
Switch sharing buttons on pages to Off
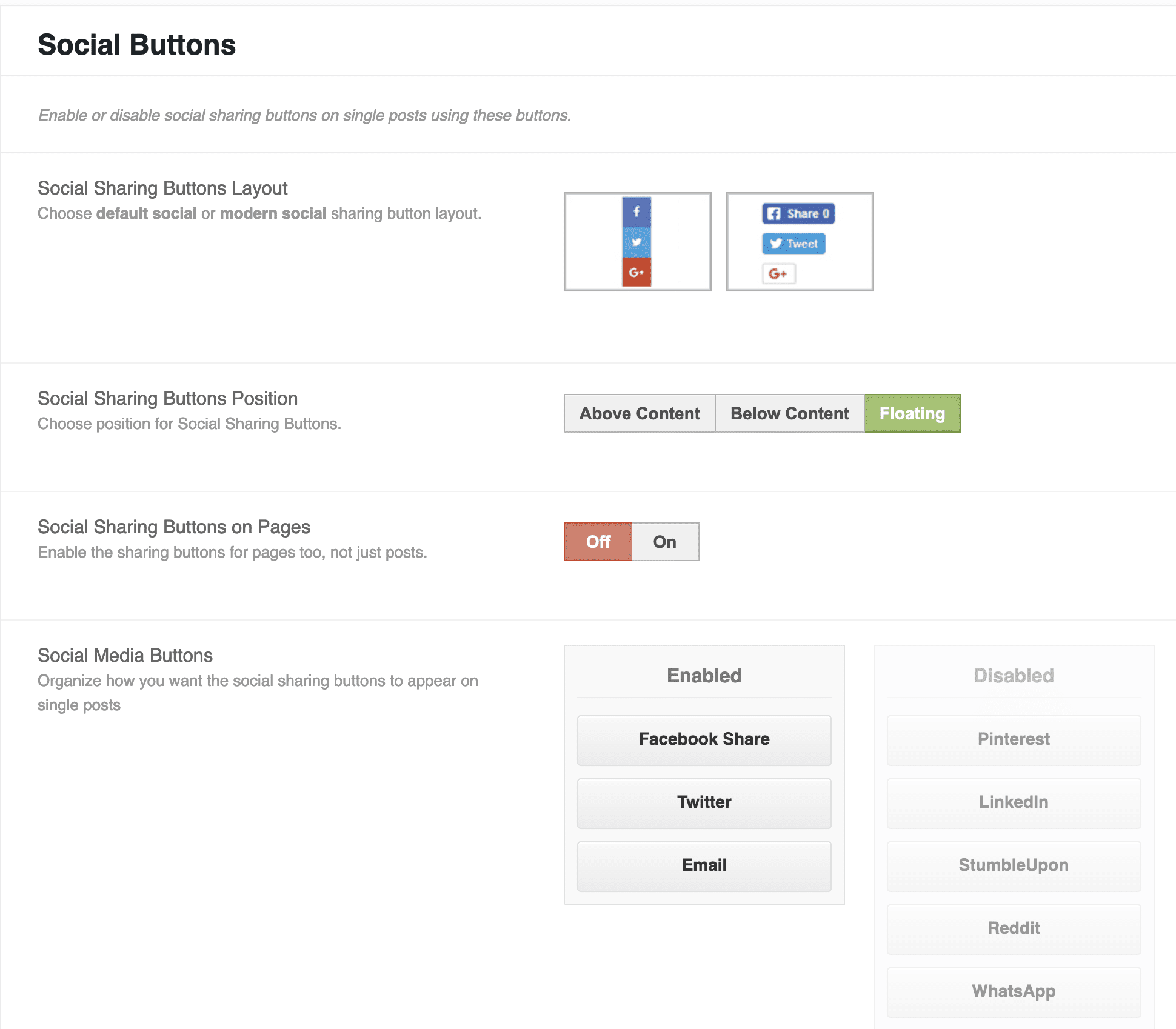(598, 542)
